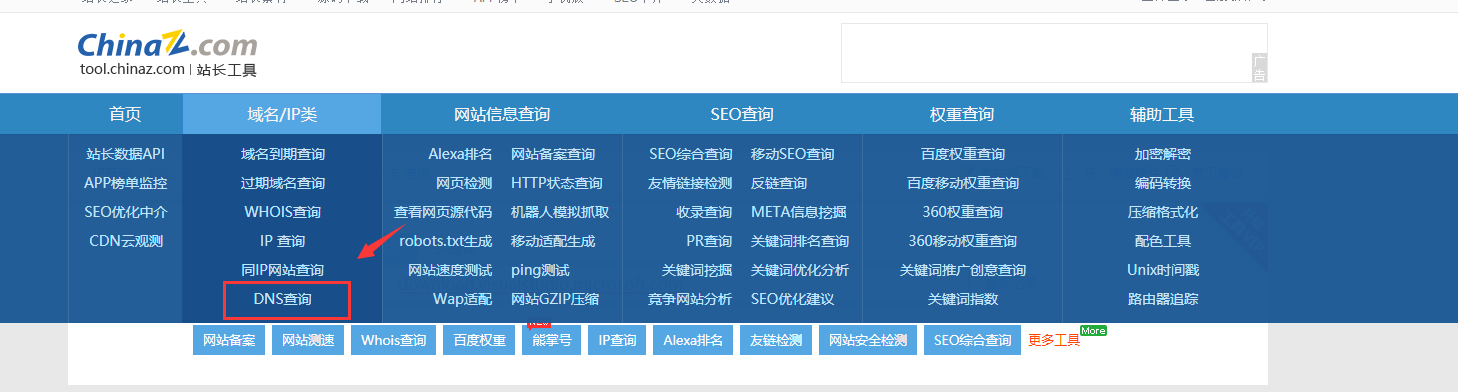Click 路由器追踪 link
This screenshot has width=1458, height=392.
[x=1163, y=299]
